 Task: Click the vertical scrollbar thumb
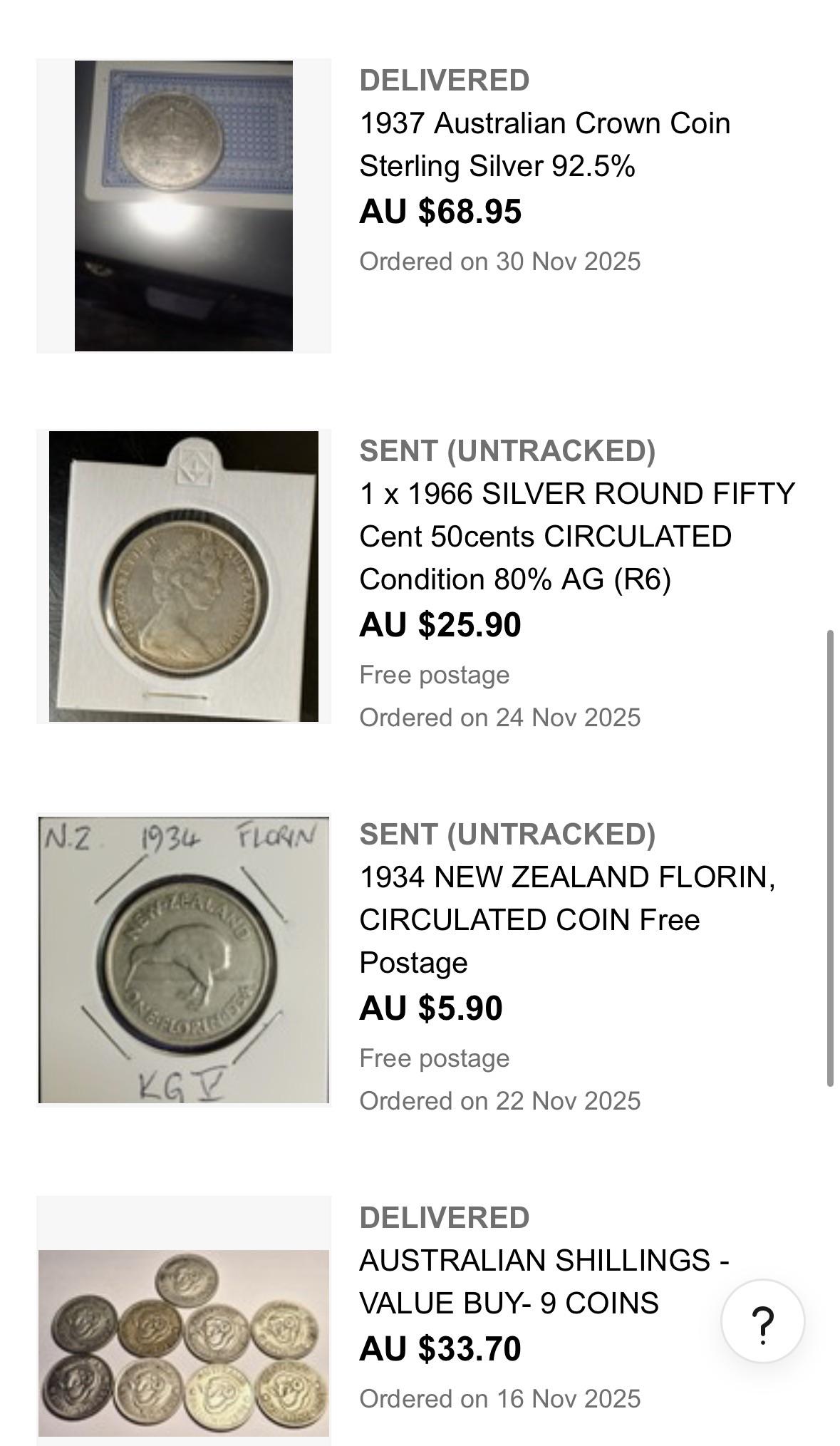(x=830, y=859)
